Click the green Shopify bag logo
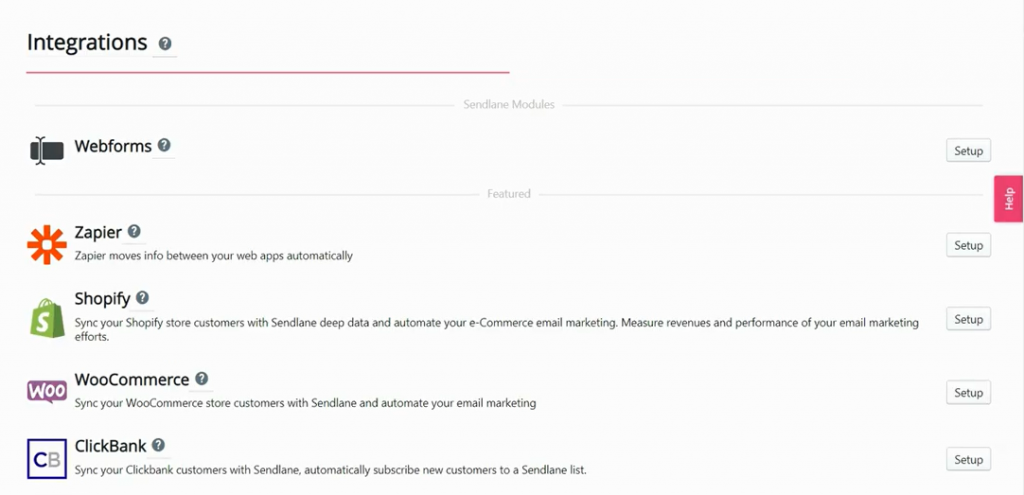The image size is (1024, 495). point(46,319)
